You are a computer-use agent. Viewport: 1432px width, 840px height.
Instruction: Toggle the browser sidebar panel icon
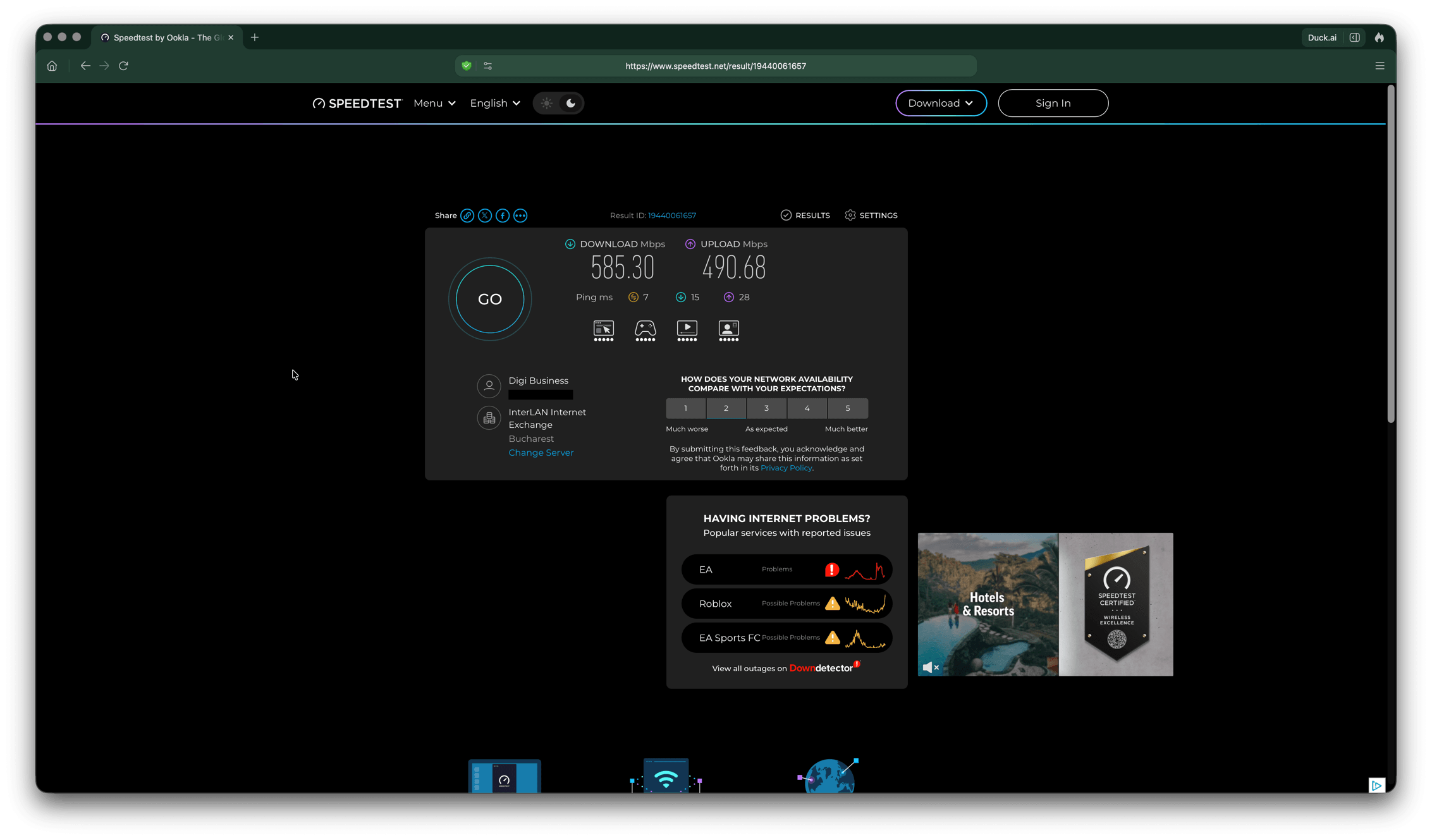click(x=1355, y=37)
